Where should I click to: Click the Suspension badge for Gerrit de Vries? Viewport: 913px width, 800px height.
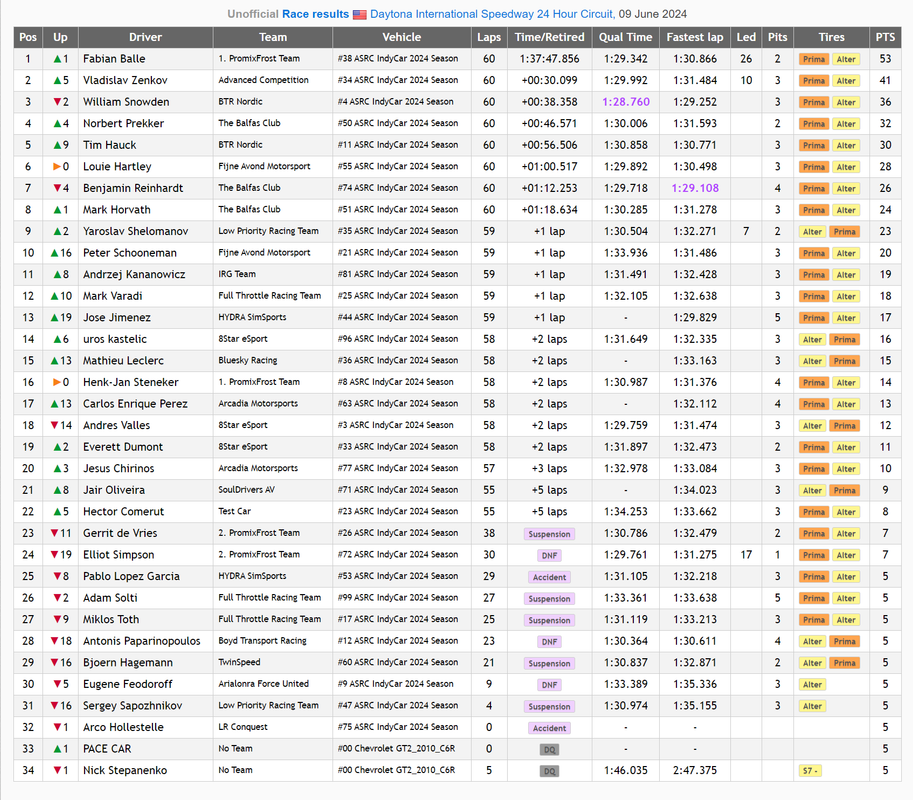pyautogui.click(x=549, y=534)
